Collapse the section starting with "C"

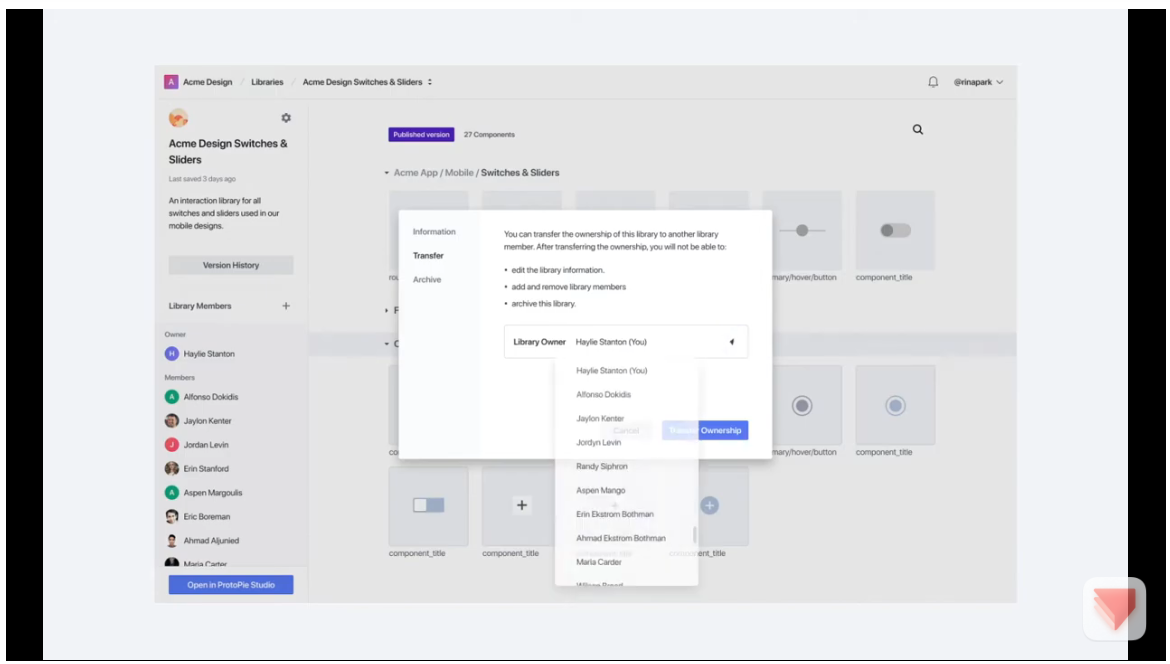tap(387, 344)
